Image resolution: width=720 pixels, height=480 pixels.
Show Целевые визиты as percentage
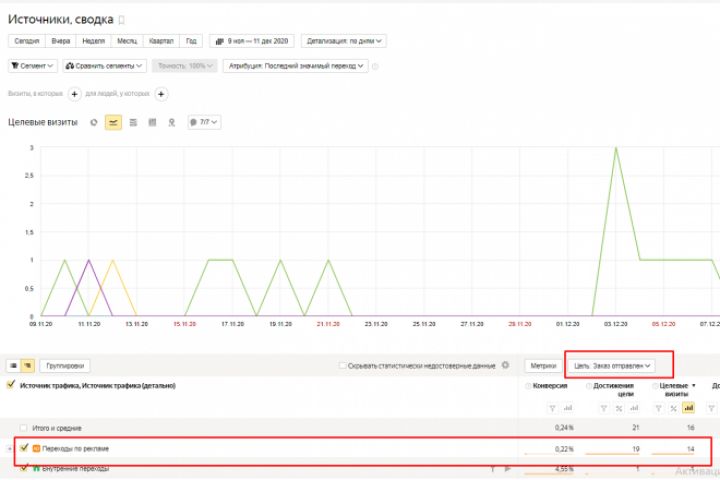pyautogui.click(x=674, y=408)
